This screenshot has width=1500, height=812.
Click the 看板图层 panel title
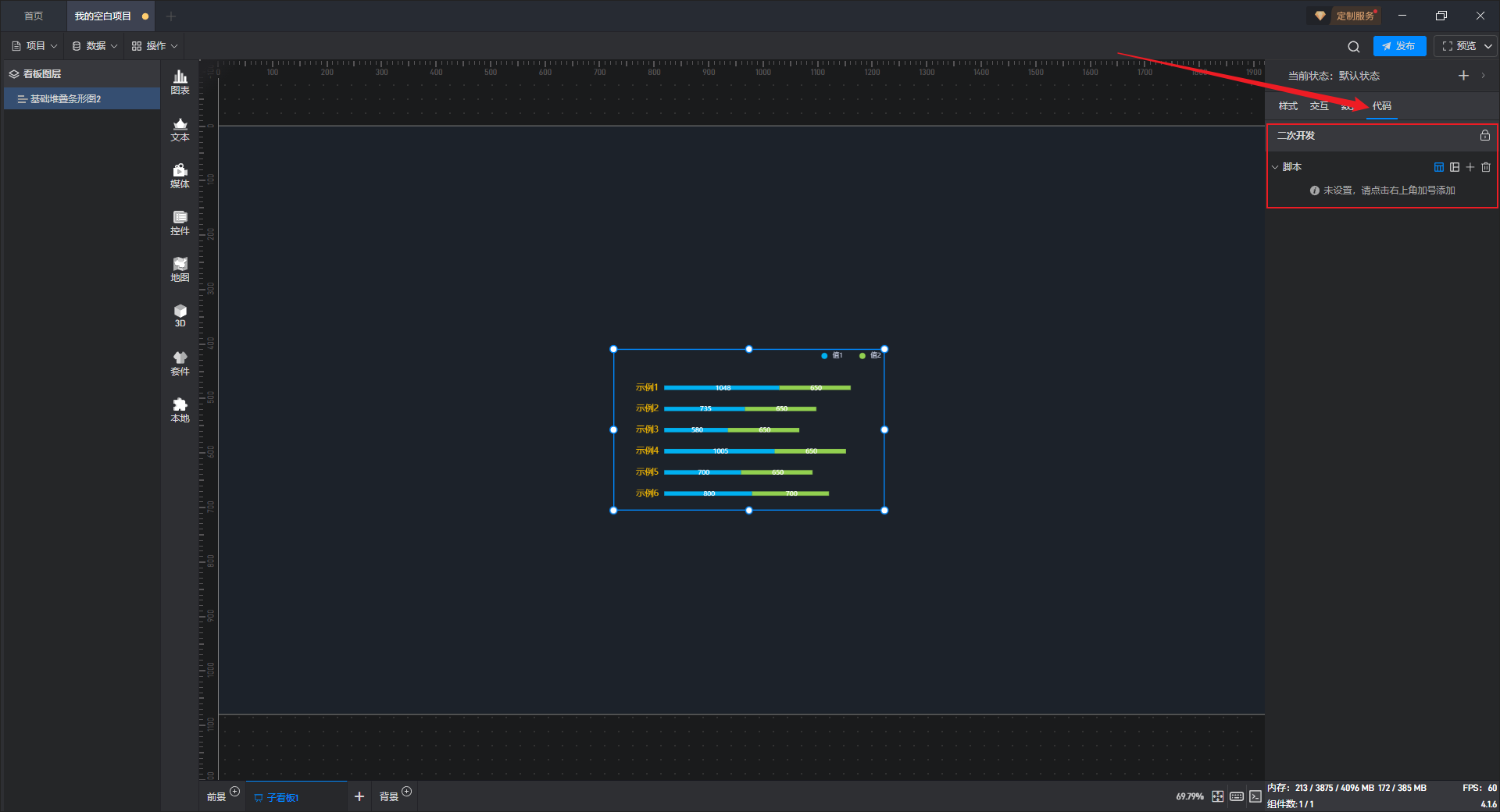(x=42, y=74)
